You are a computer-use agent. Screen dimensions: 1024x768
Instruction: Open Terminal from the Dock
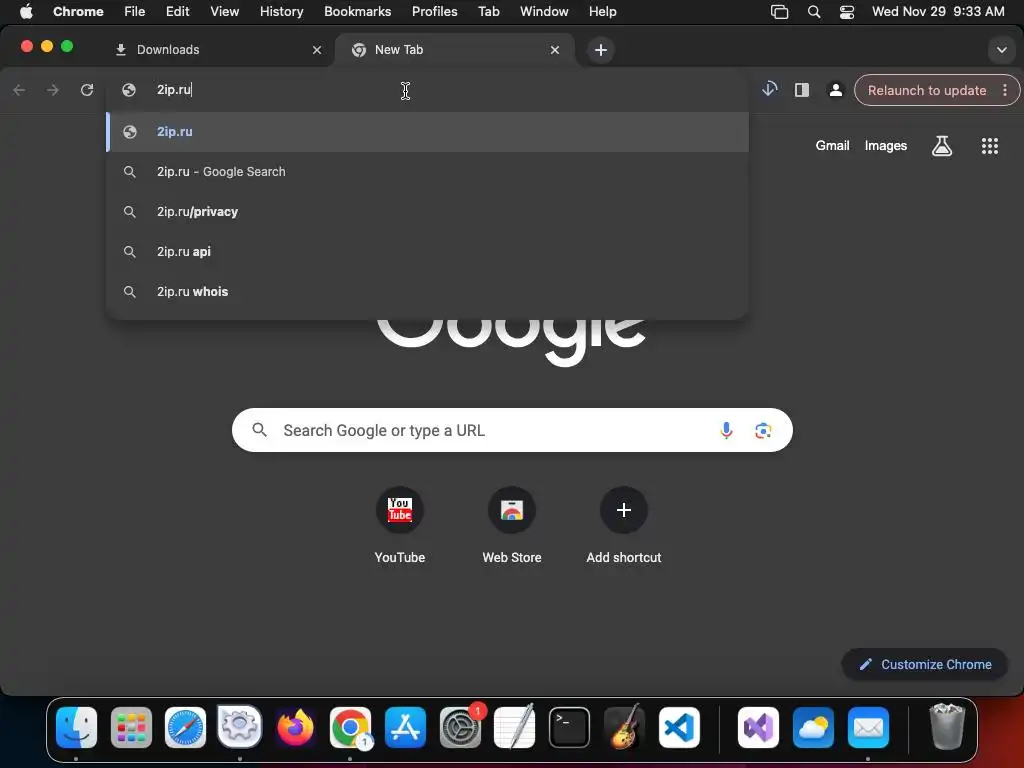click(569, 727)
